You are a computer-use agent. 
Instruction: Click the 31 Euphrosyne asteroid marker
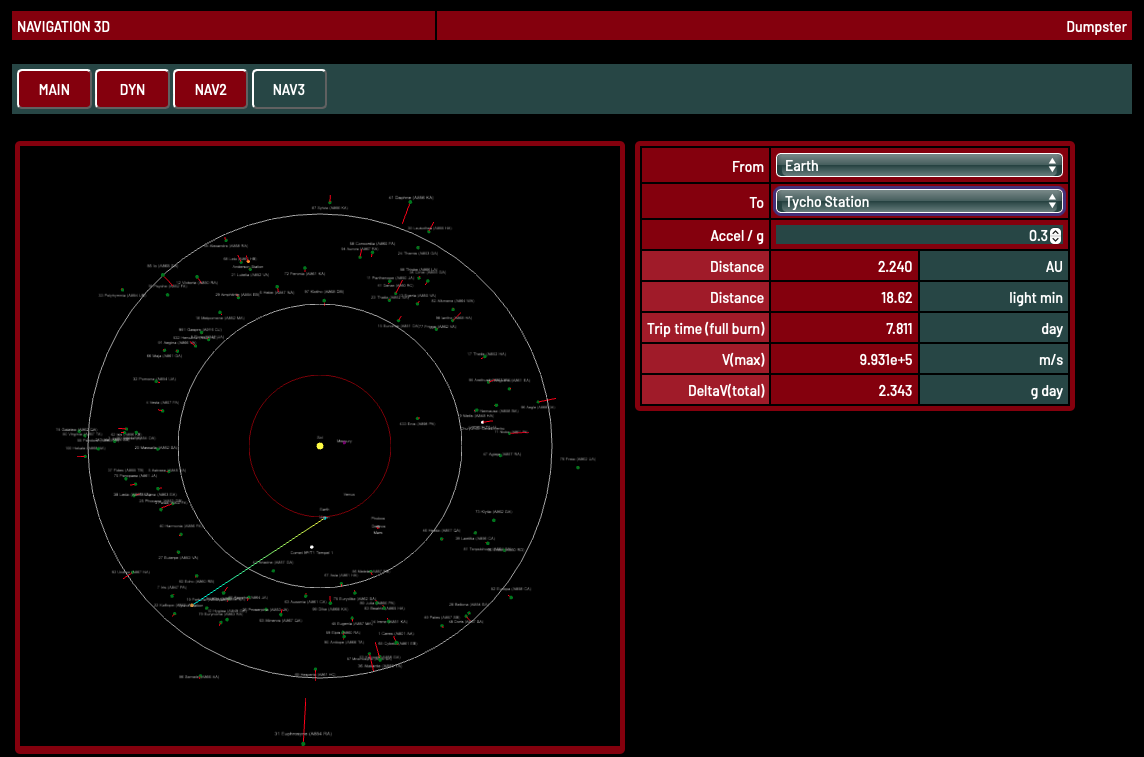coord(303,743)
